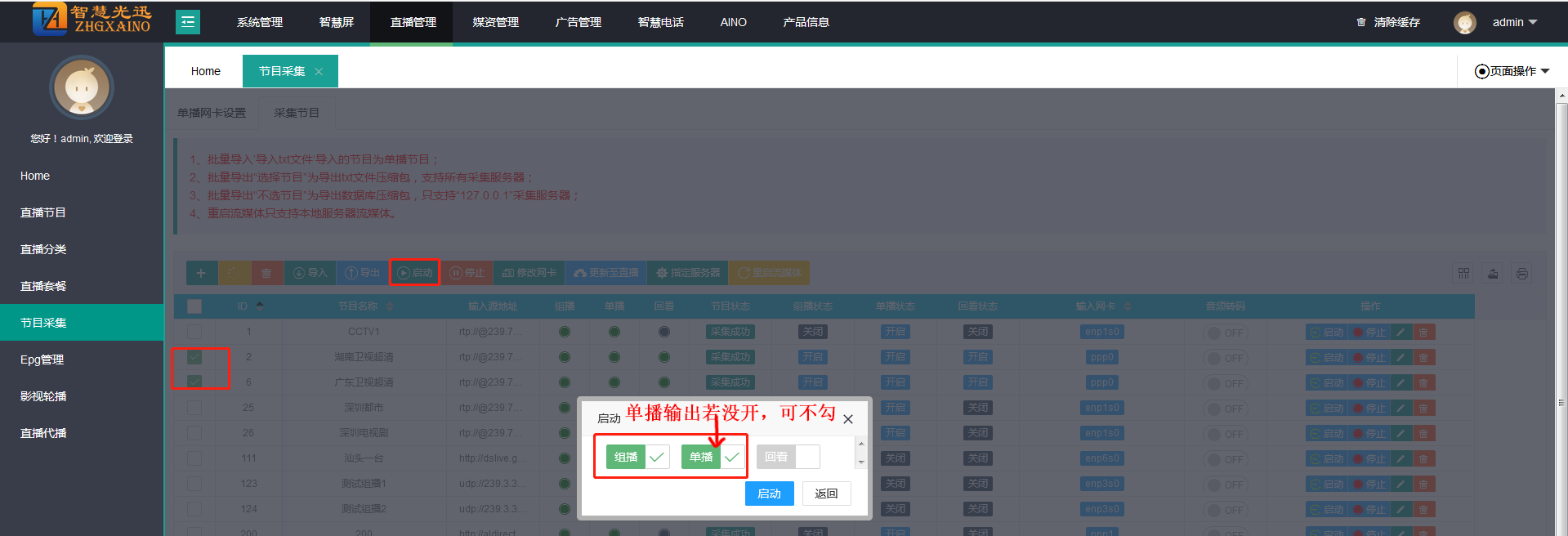This screenshot has width=1568, height=536.
Task: Click the print icon above table
Action: coord(1521,274)
